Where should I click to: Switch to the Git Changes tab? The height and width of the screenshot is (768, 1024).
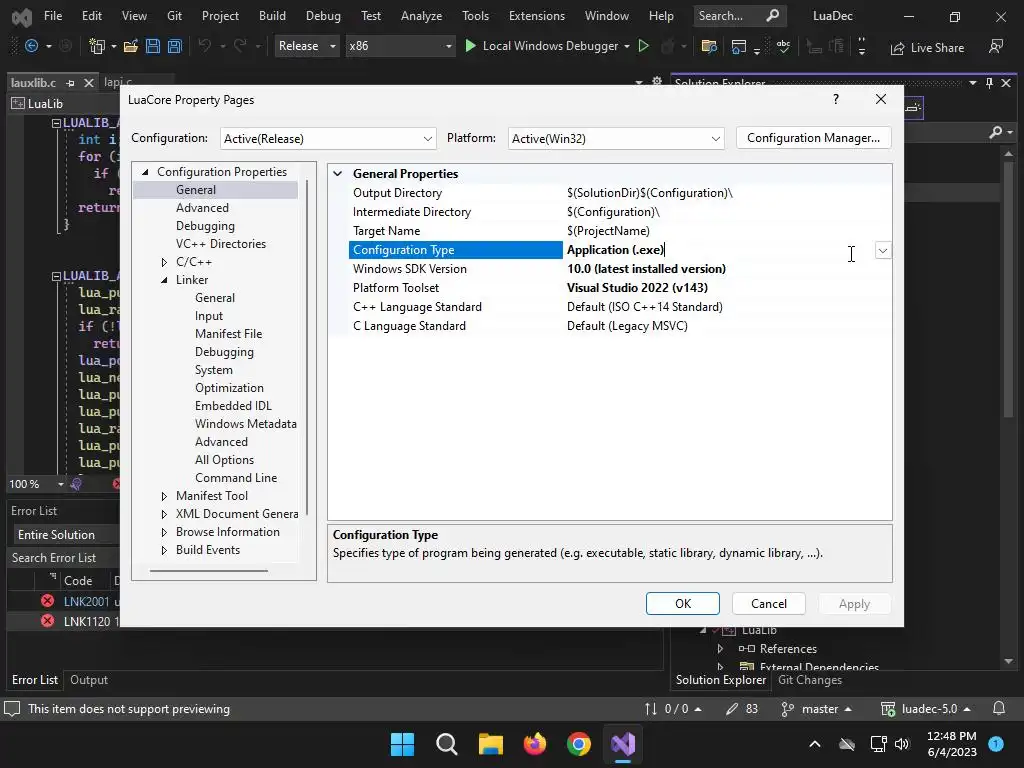coord(810,680)
